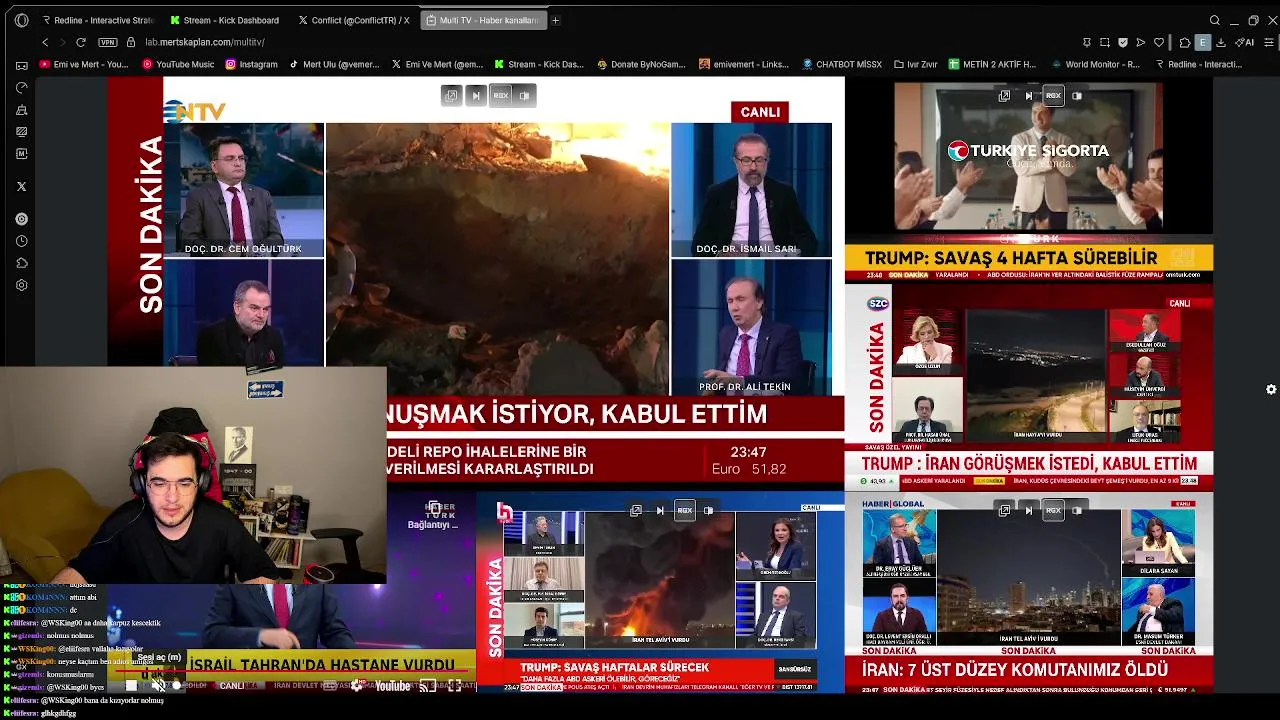Take a snapshot with the capture icon
This screenshot has height=720, width=1280.
point(1105,42)
